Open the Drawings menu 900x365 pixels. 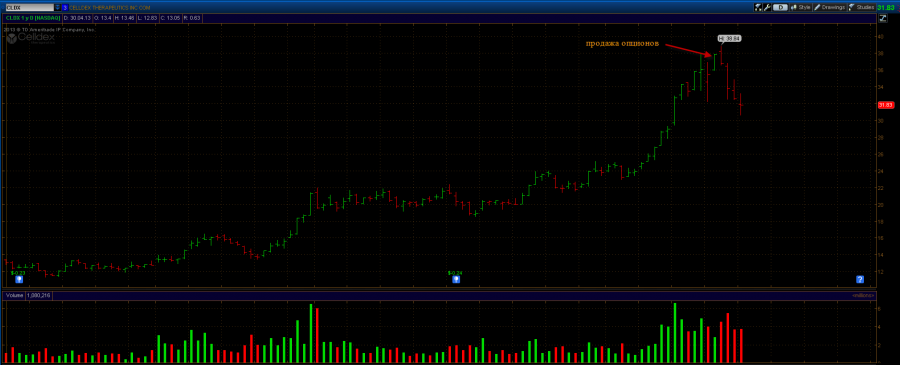pos(830,7)
